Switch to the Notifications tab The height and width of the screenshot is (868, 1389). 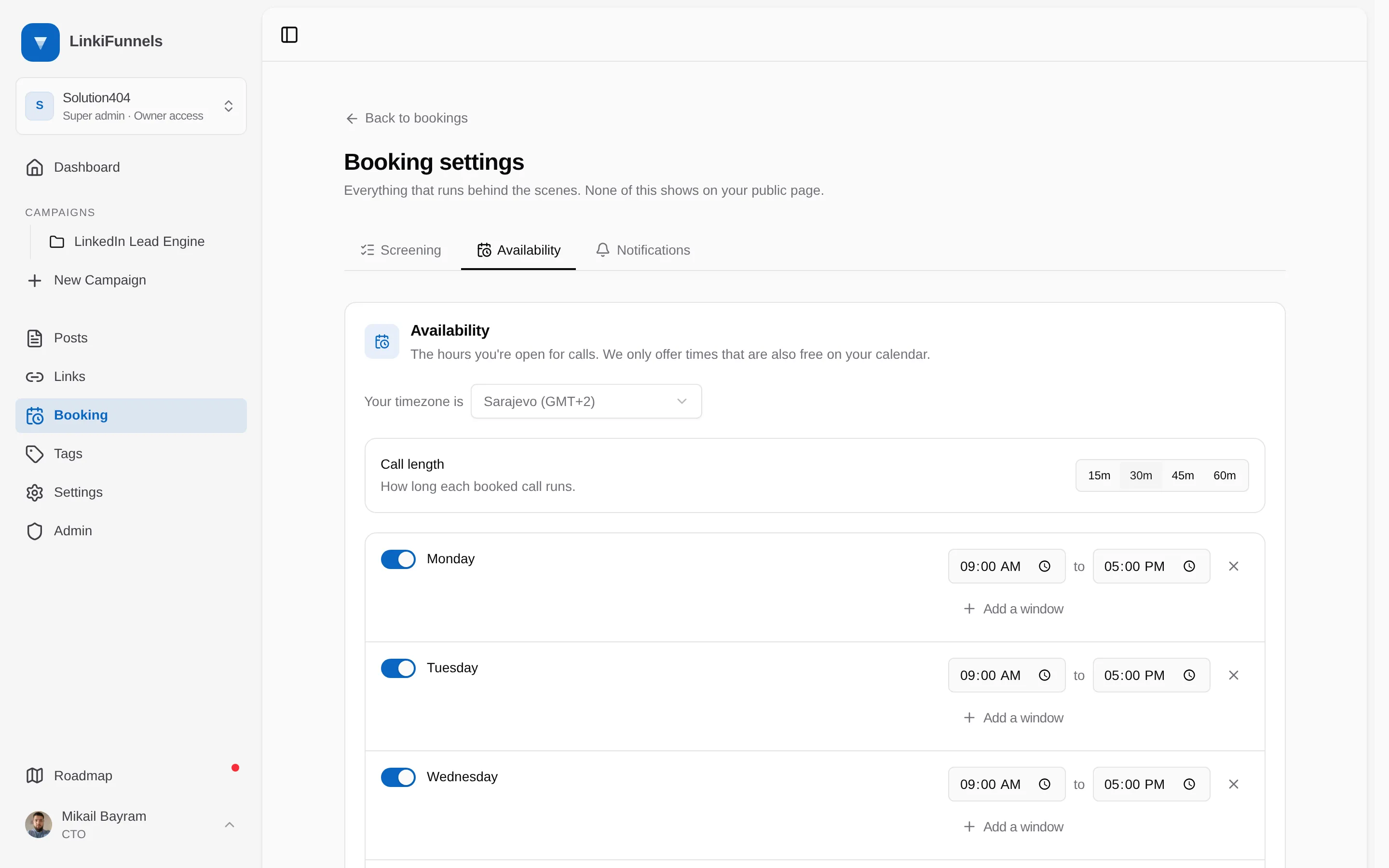coord(643,250)
